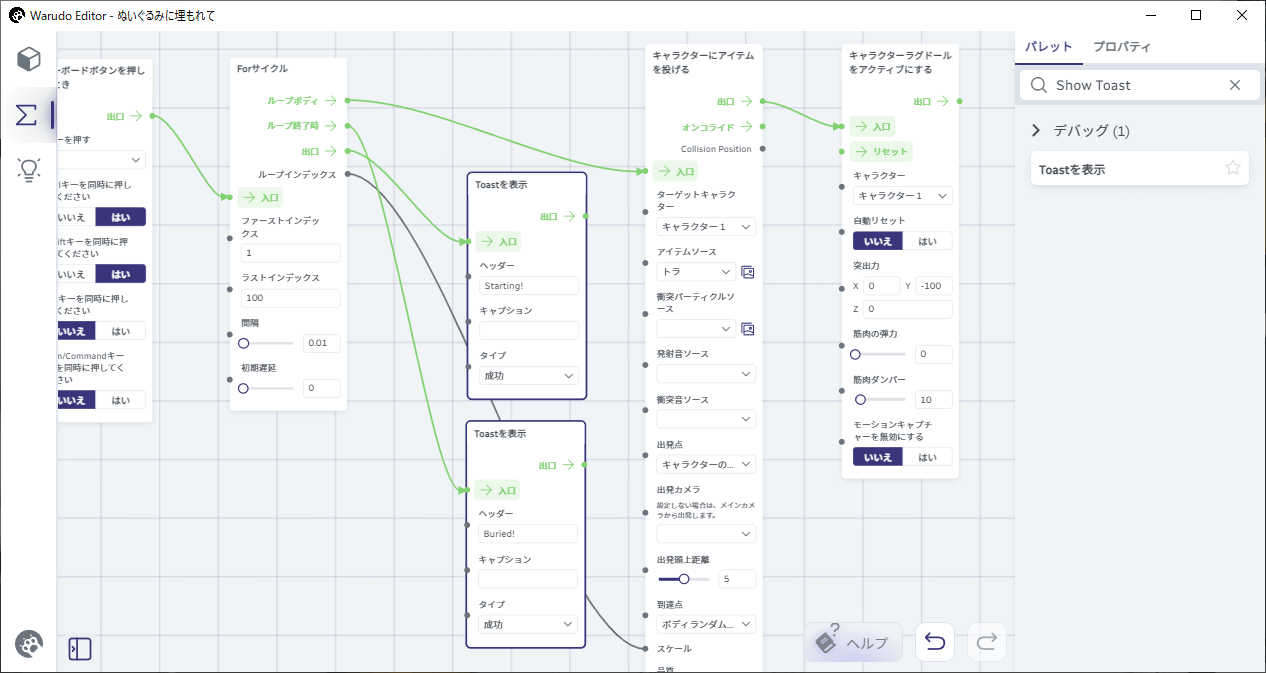
Task: Click 出口 arrow on Starting! toast node
Action: (x=569, y=215)
